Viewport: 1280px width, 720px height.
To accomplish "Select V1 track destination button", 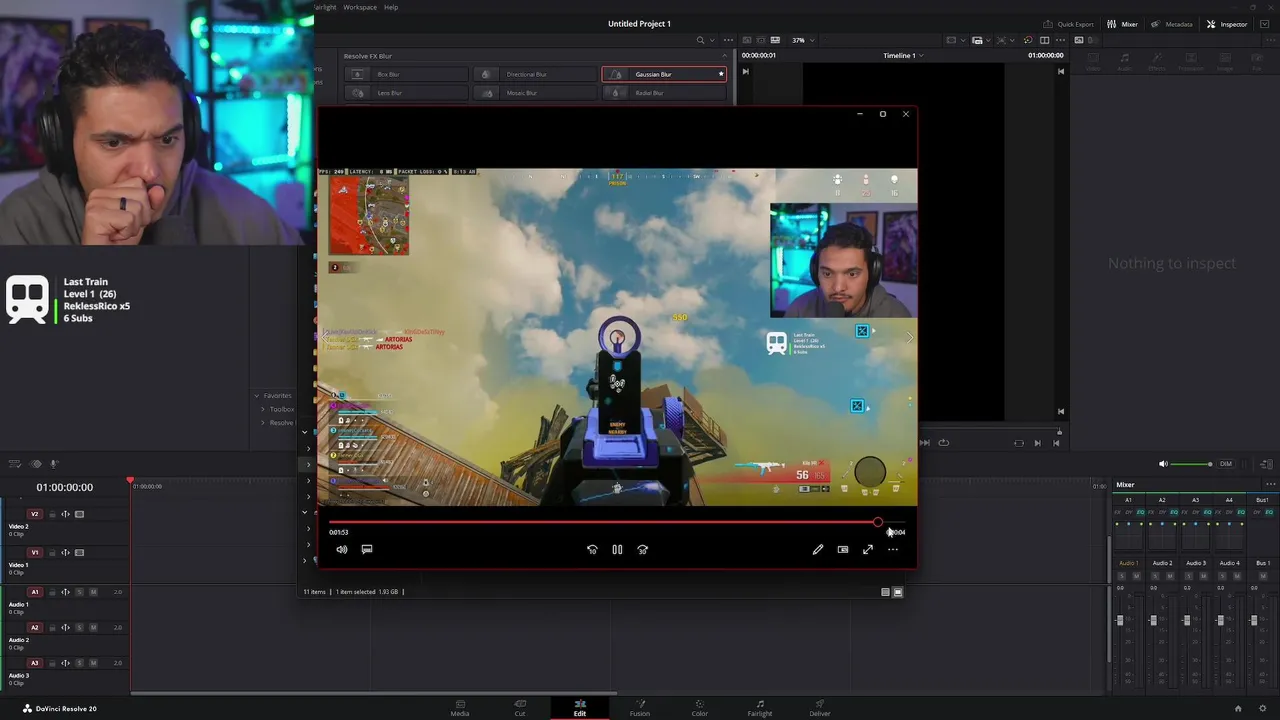I will point(34,552).
